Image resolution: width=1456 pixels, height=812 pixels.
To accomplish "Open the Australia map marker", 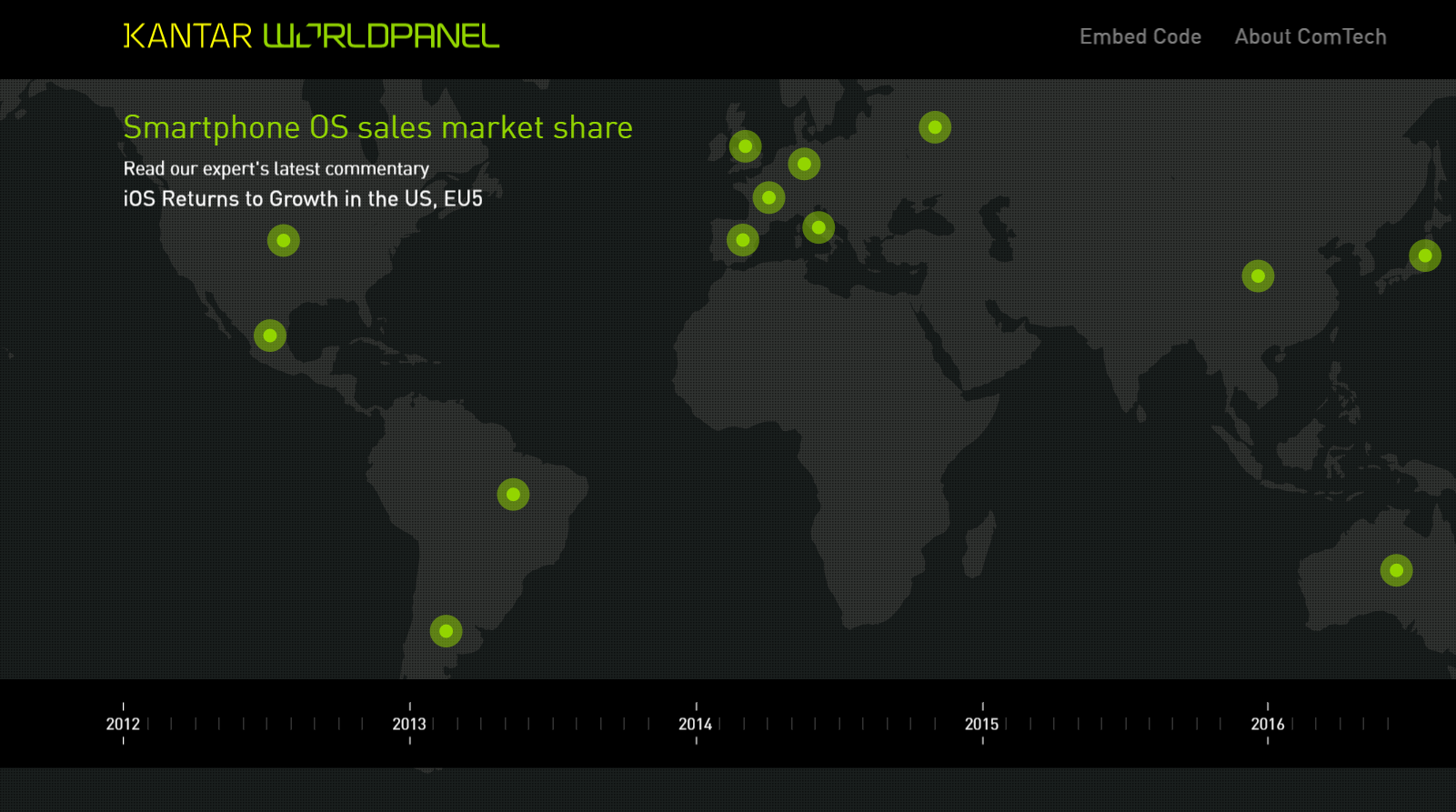I will coord(1396,570).
